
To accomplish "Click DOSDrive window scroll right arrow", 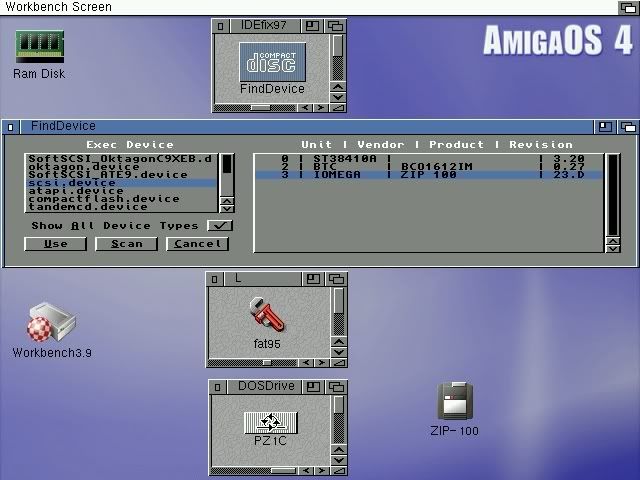I will coord(322,471).
